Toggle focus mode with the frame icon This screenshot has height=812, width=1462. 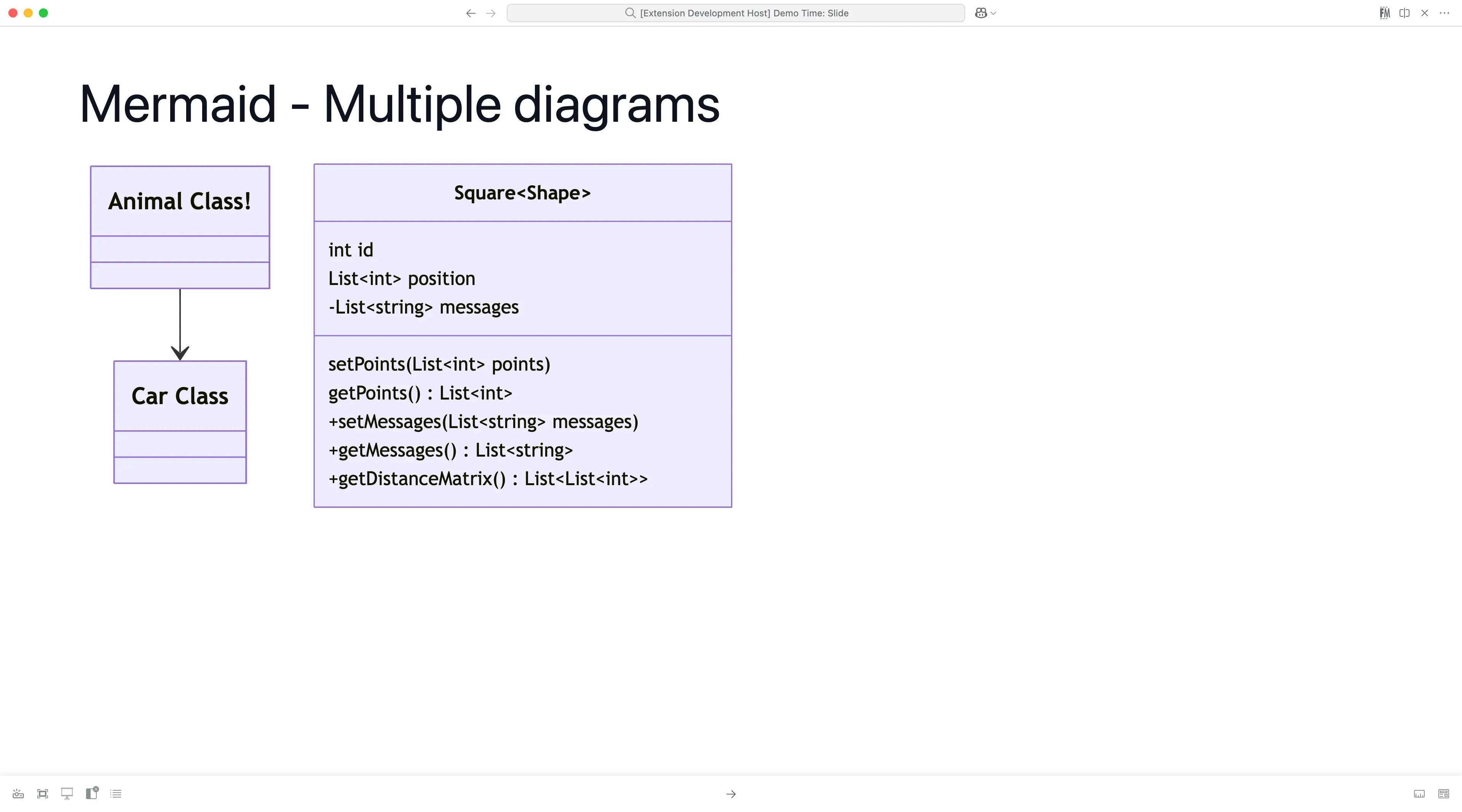[42, 793]
